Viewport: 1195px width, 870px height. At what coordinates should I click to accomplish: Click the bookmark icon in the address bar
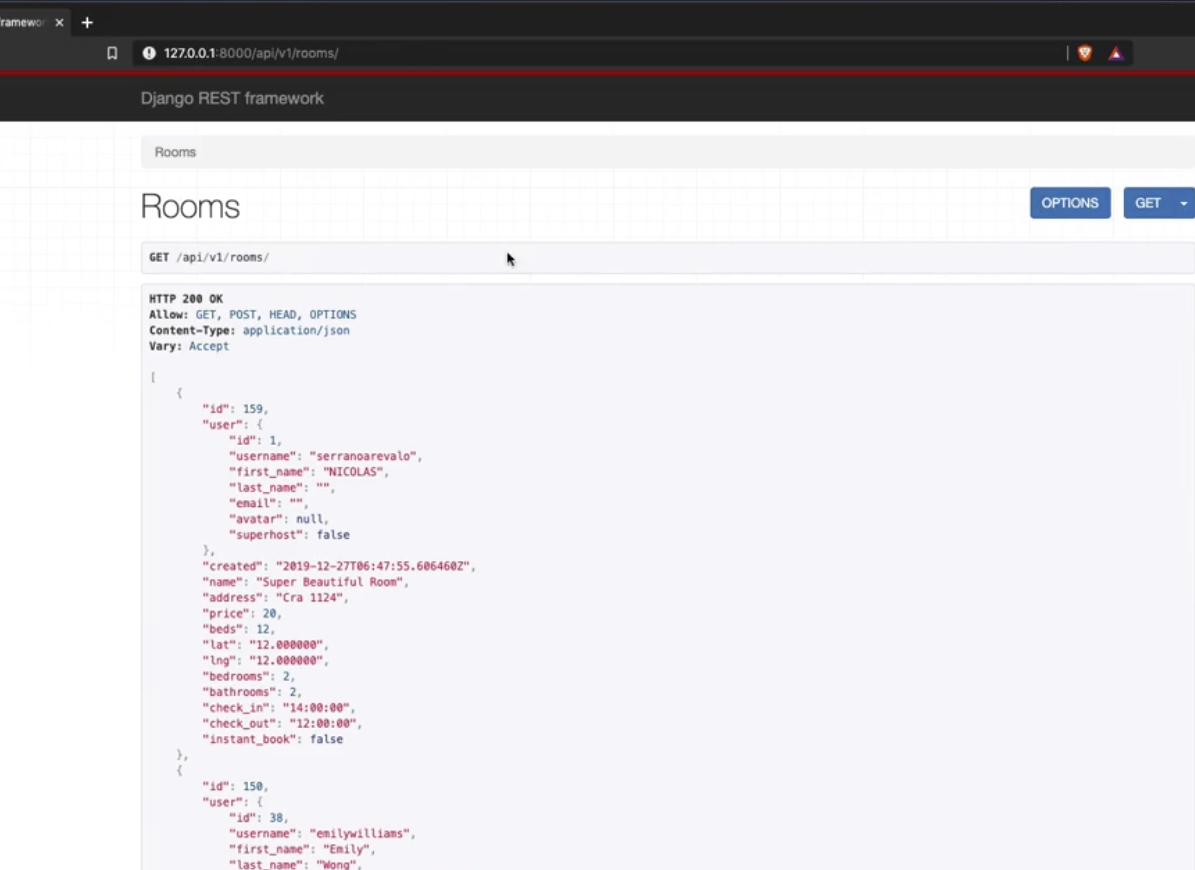112,53
